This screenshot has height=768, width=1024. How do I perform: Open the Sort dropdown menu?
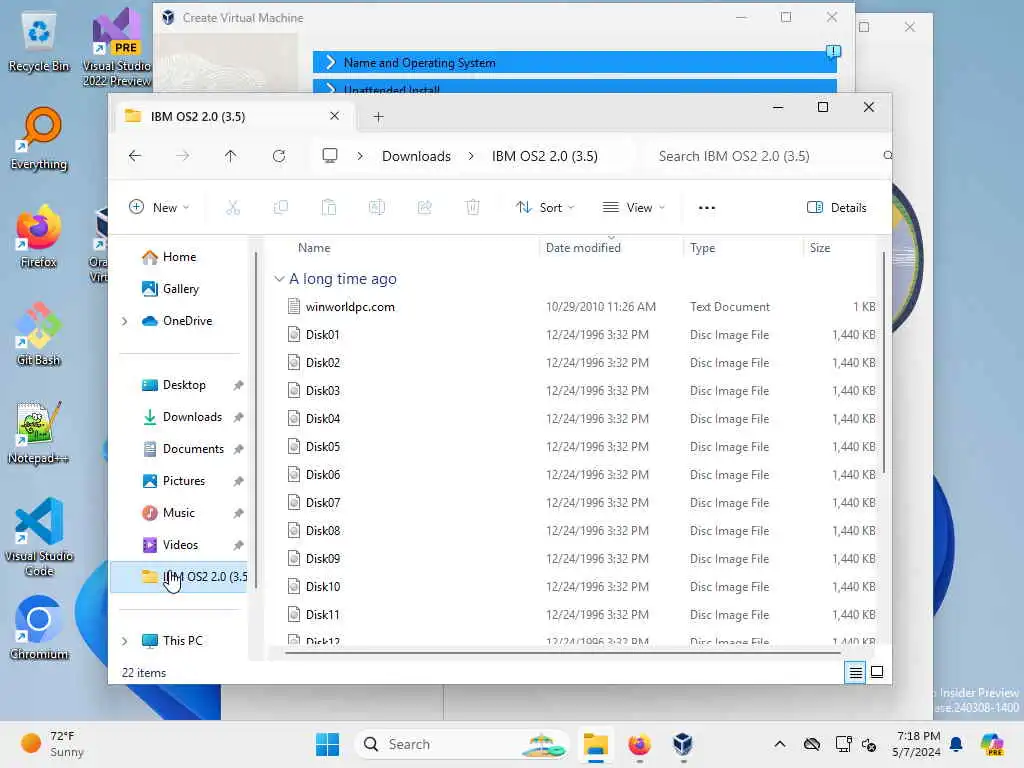(545, 208)
